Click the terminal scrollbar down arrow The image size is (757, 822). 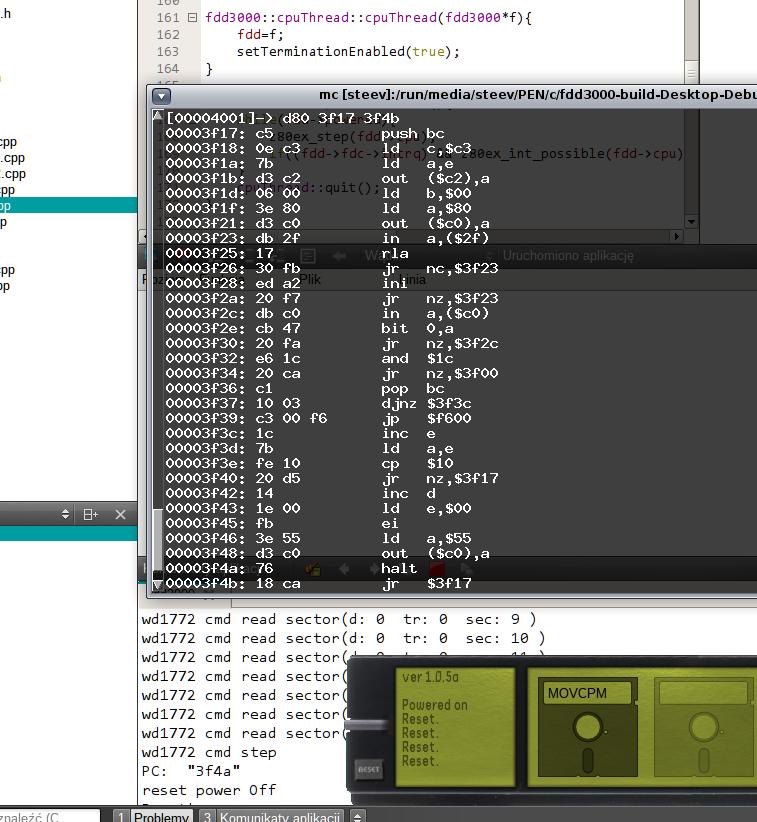point(157,583)
